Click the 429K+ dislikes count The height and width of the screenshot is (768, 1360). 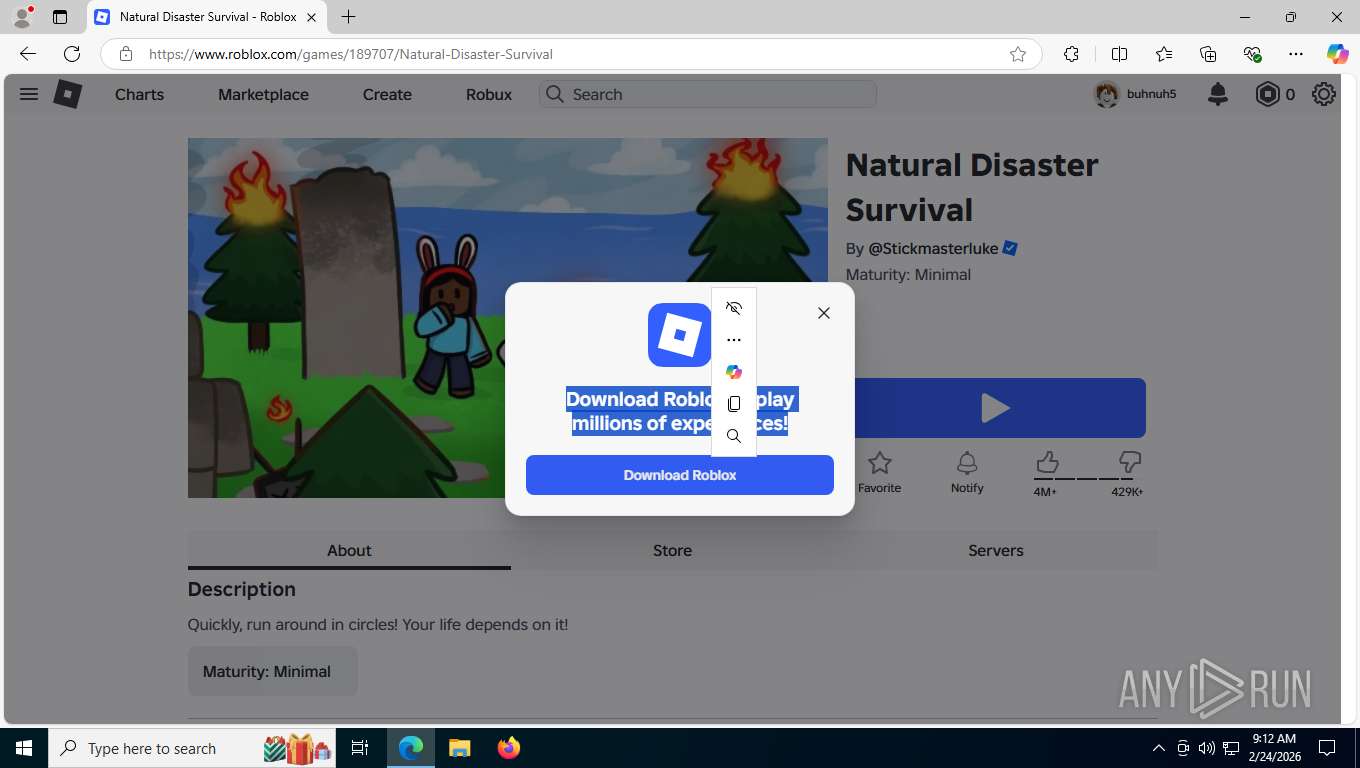point(1127,492)
